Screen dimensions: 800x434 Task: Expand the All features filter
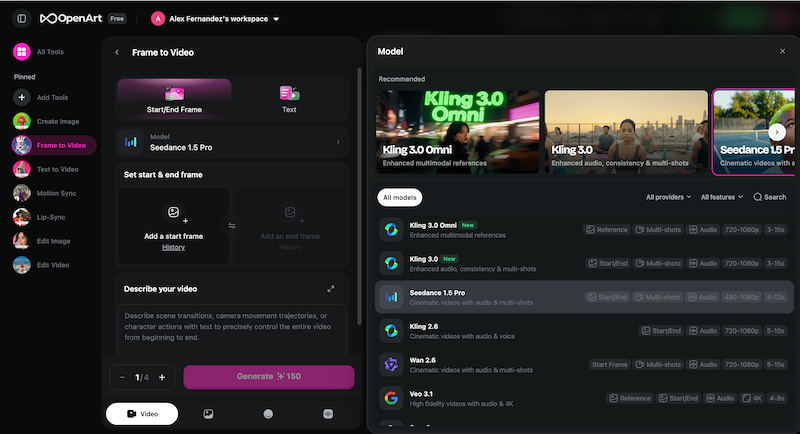tap(721, 197)
